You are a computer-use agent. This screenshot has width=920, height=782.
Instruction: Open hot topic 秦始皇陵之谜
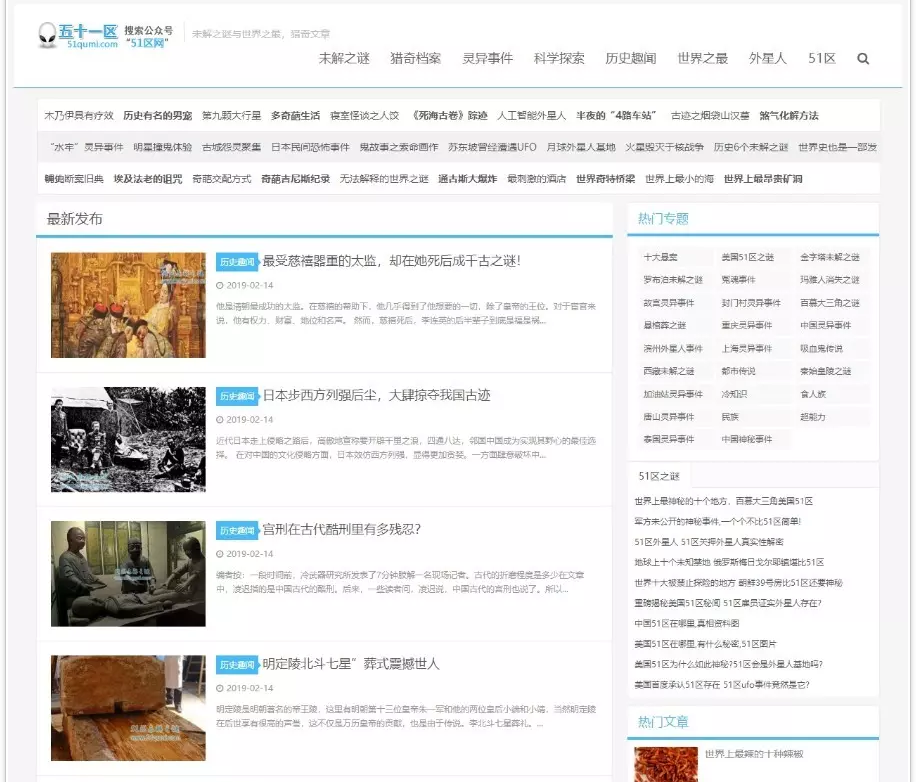(826, 371)
